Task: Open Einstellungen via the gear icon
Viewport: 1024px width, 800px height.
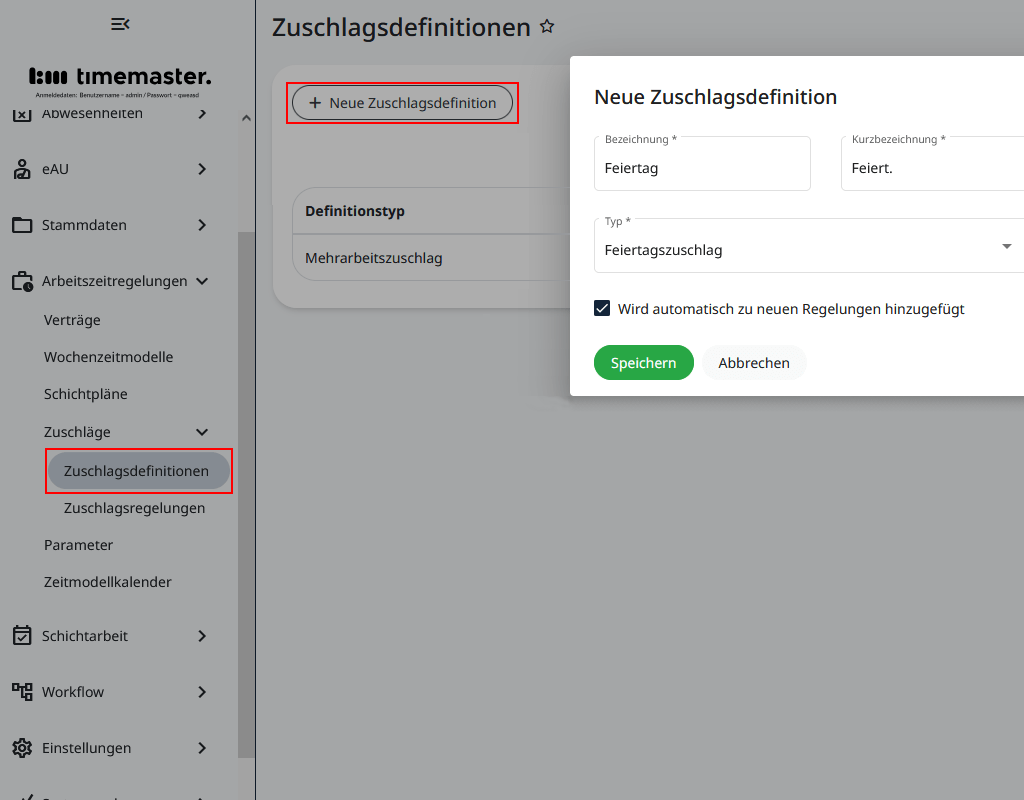Action: [x=22, y=748]
